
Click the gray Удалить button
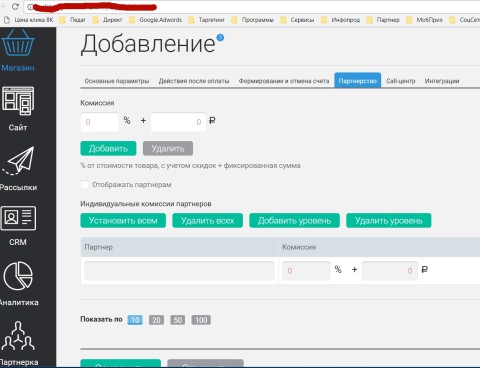(168, 148)
